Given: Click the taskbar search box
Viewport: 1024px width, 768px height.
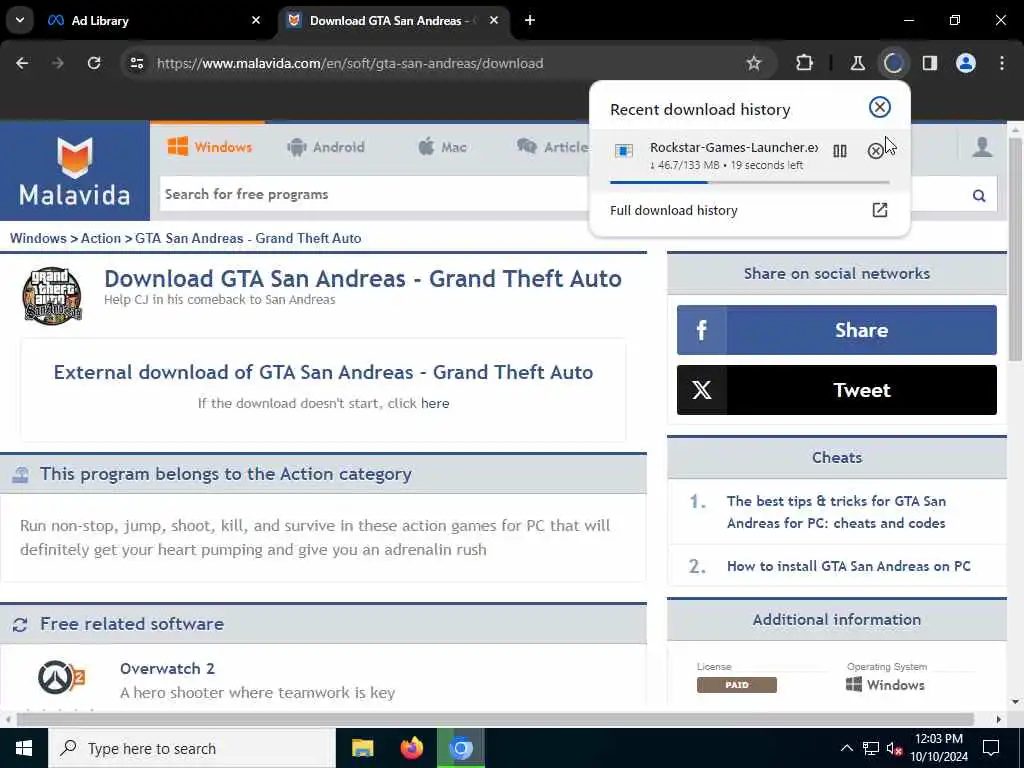Looking at the screenshot, I should coord(191,748).
